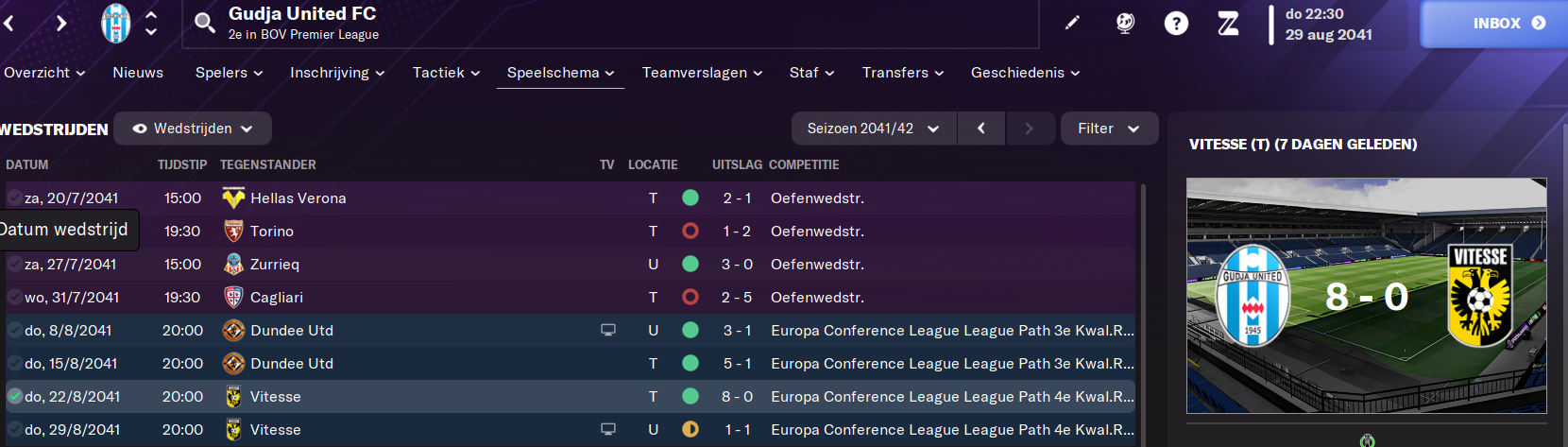Viewport: 1568px width, 447px height.
Task: Click TV monitor icon on 29/8/2041 match
Action: 608,429
